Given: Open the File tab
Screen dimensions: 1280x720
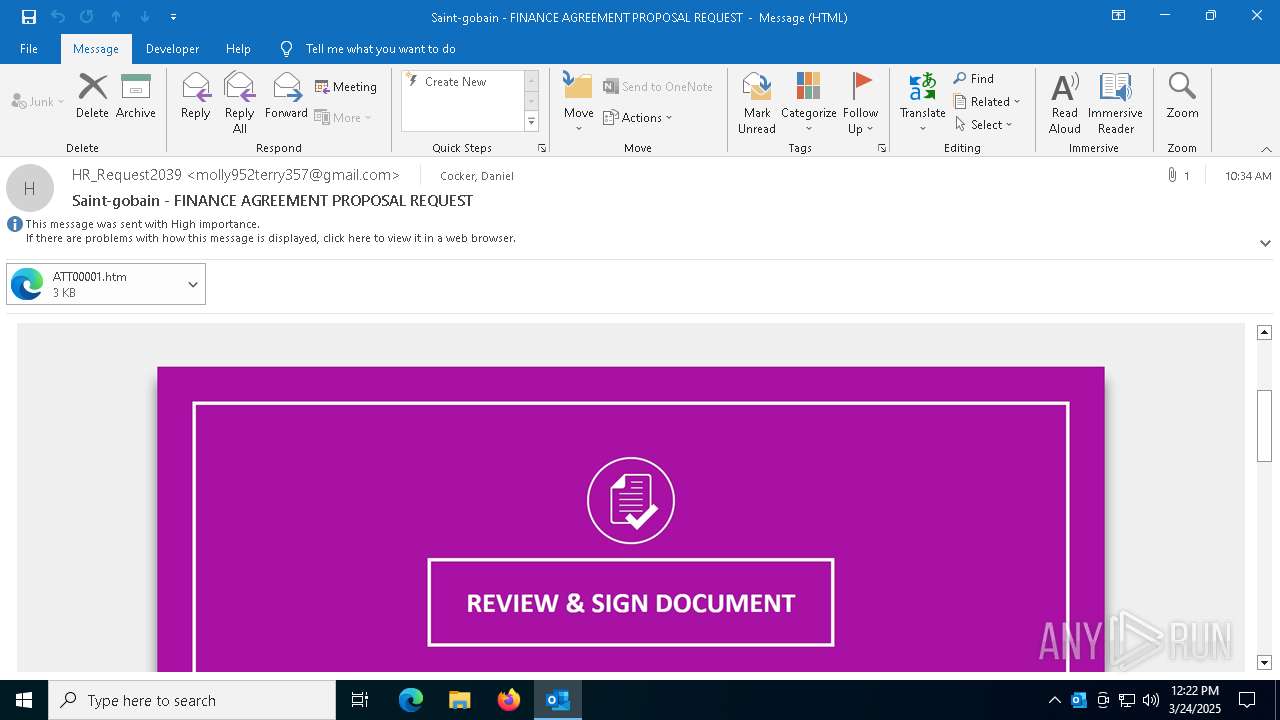Looking at the screenshot, I should pos(29,49).
